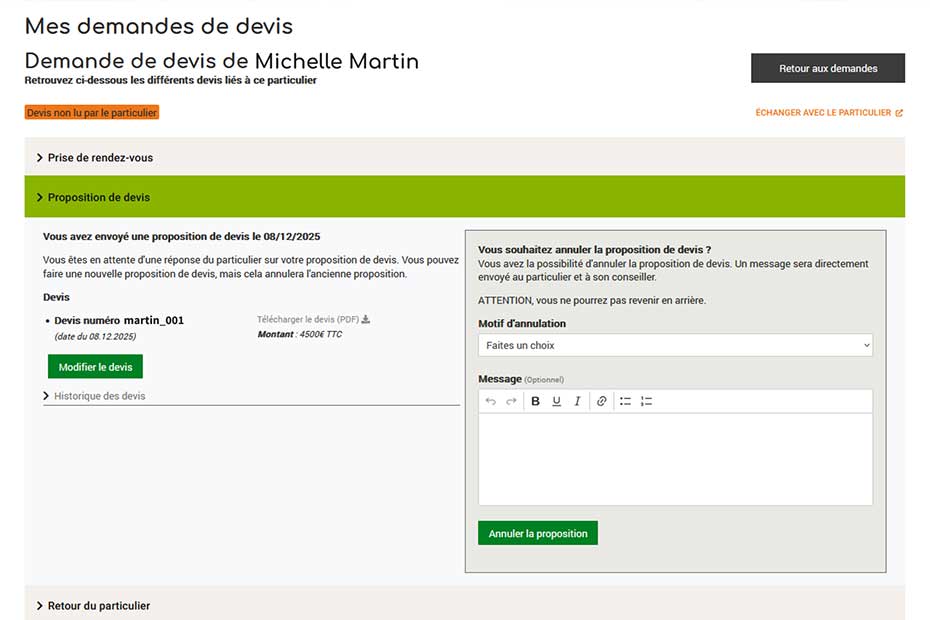Click the Télécharger le devis (PDF) link

[x=308, y=320]
